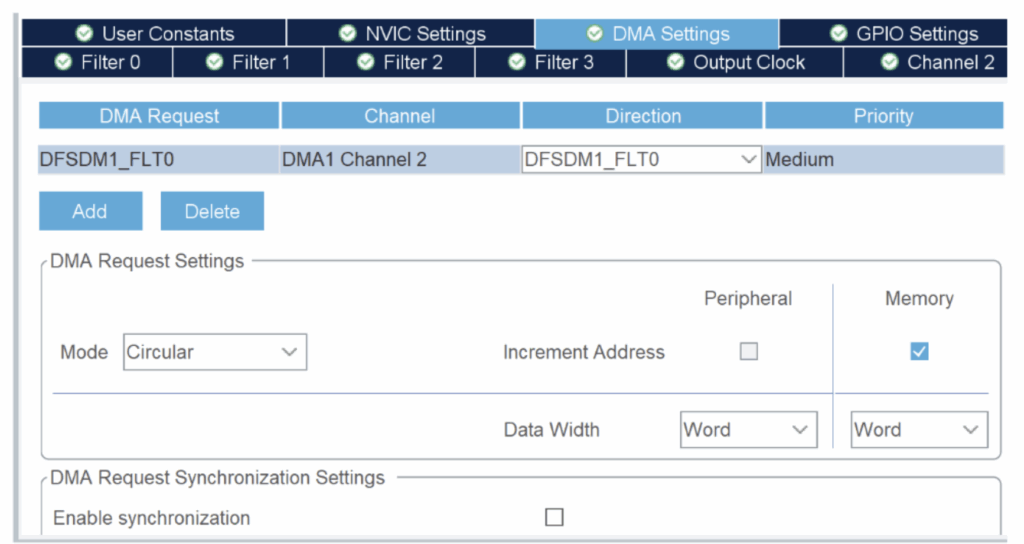Open the User Constants tab
Screen dimensions: 1024x544
click(154, 34)
